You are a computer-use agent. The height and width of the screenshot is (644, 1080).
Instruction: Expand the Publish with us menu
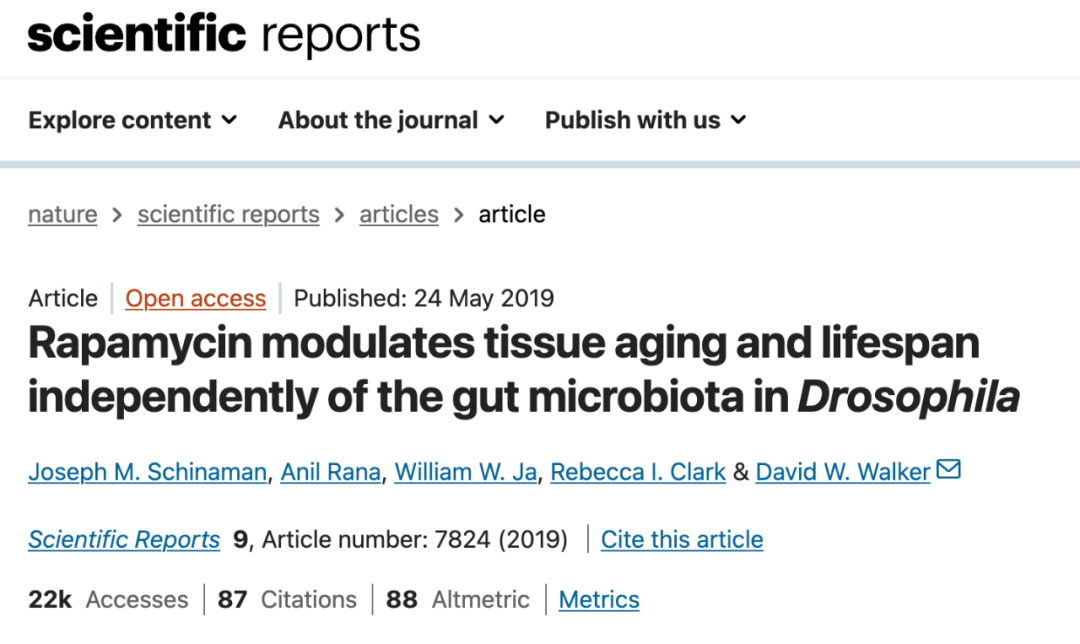(x=645, y=120)
